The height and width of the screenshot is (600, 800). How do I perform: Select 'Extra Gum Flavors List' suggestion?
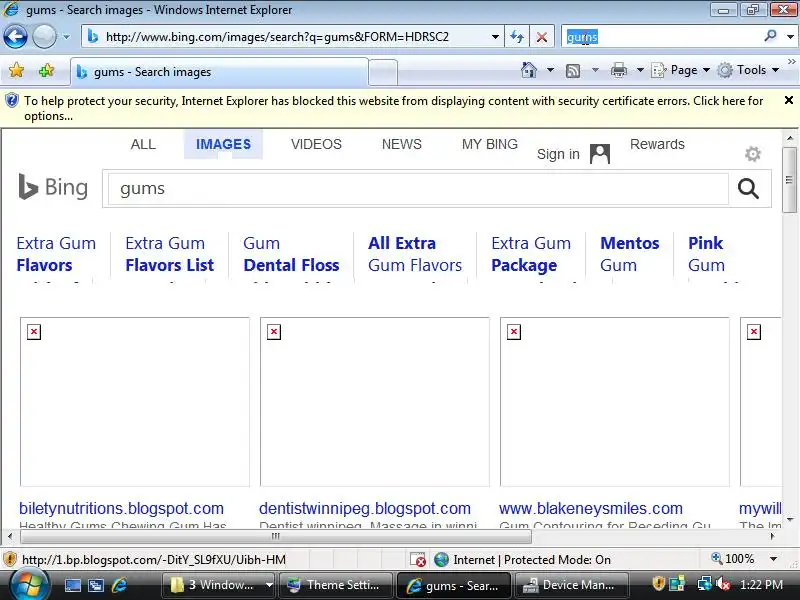(169, 254)
